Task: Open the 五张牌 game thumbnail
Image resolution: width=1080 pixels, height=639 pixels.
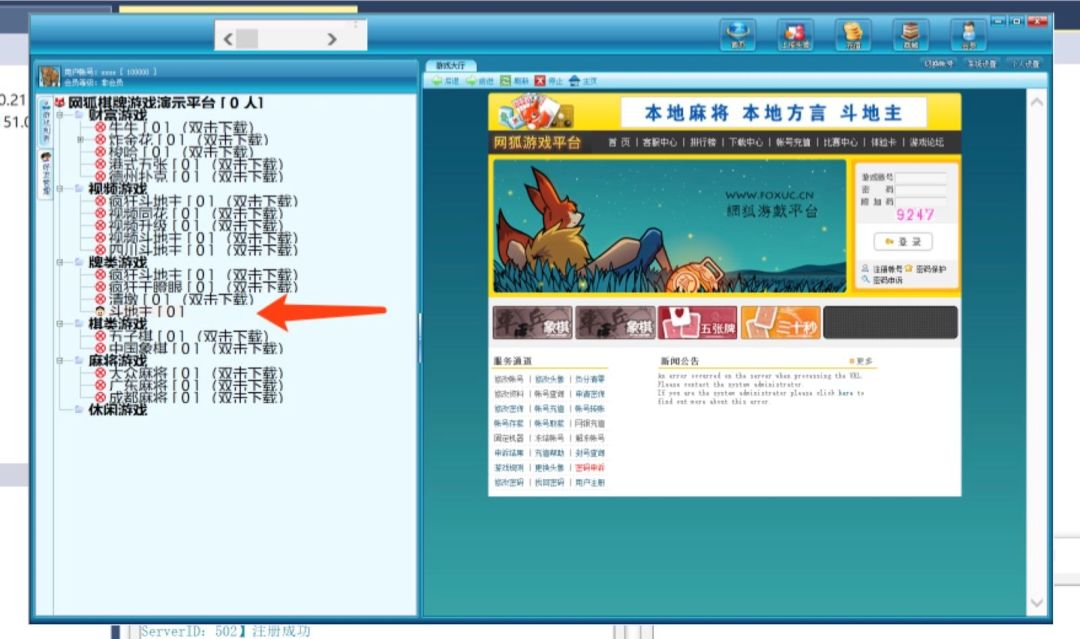Action: pos(697,323)
